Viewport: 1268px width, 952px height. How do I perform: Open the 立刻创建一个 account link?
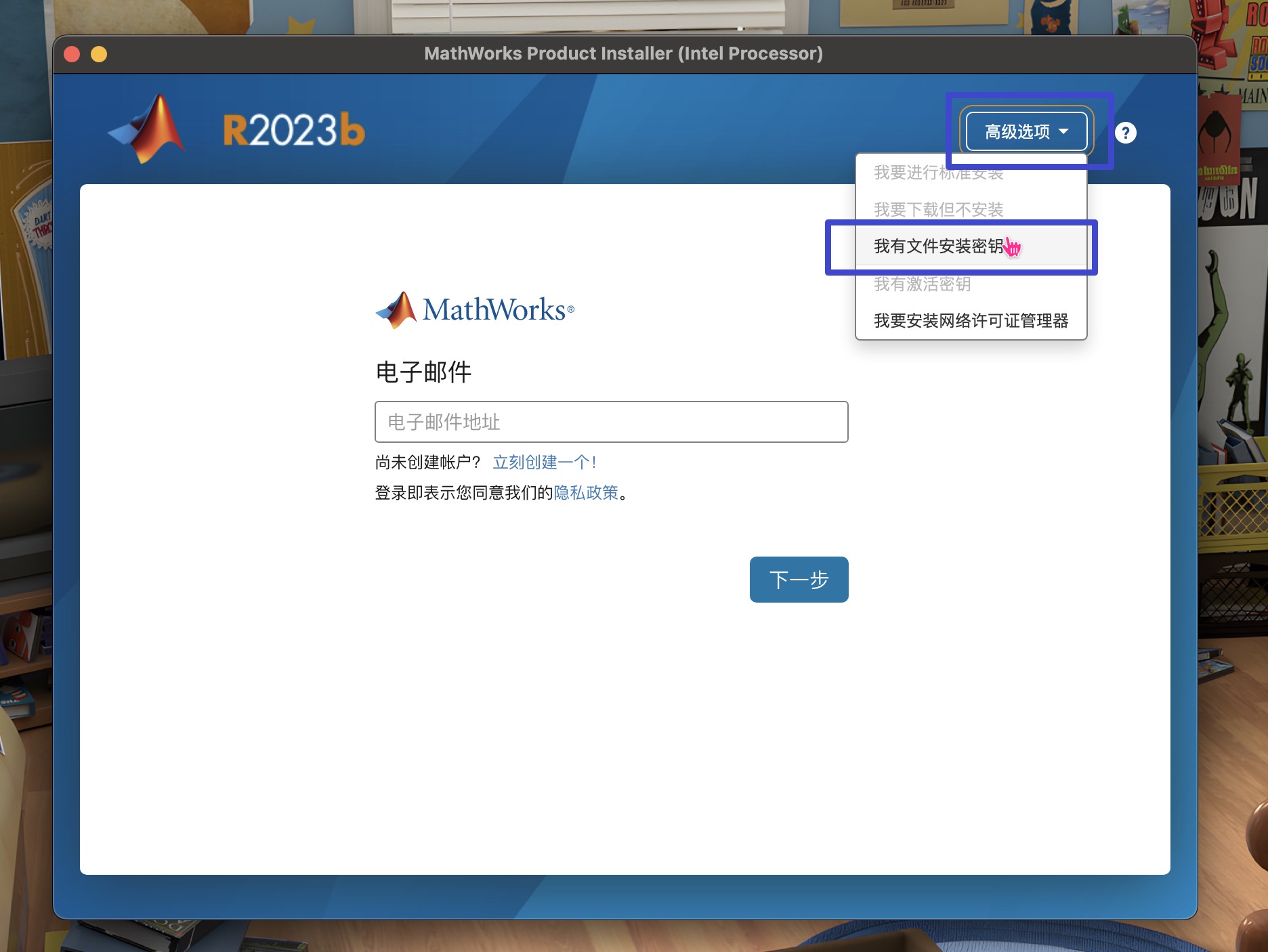(543, 462)
